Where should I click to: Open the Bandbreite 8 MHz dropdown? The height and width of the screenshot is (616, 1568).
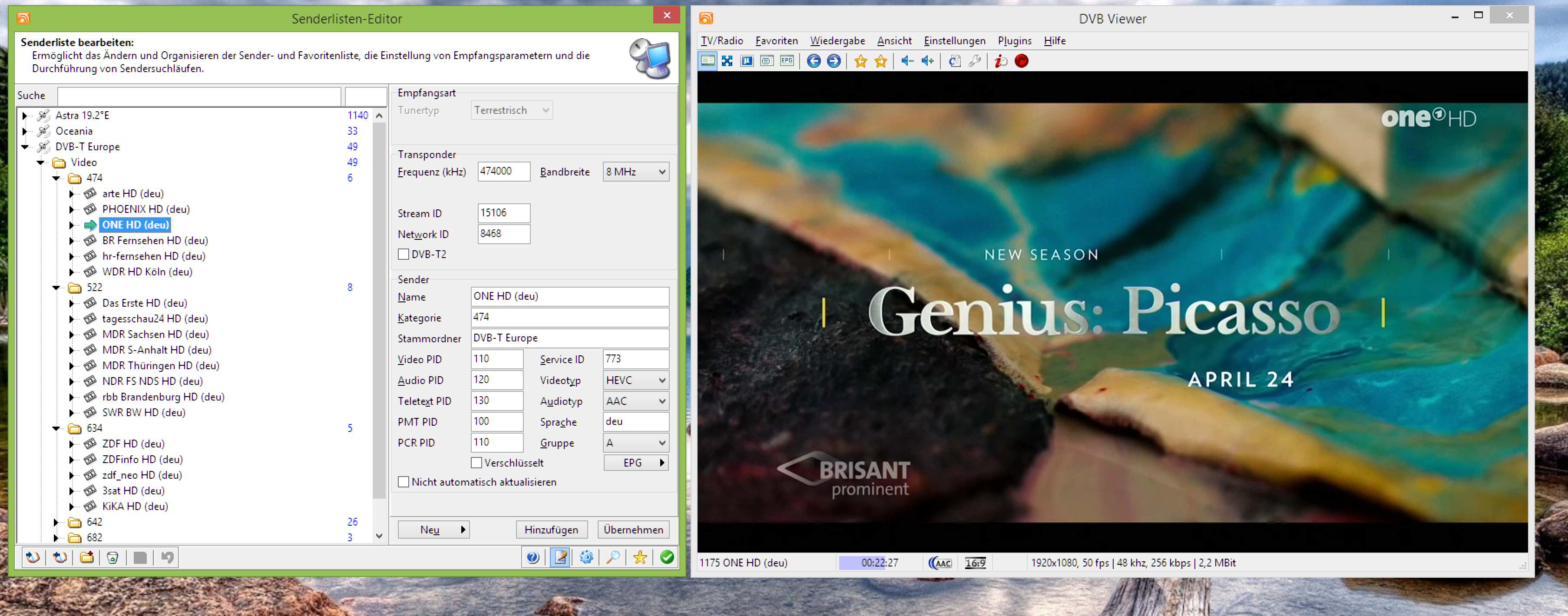[635, 172]
